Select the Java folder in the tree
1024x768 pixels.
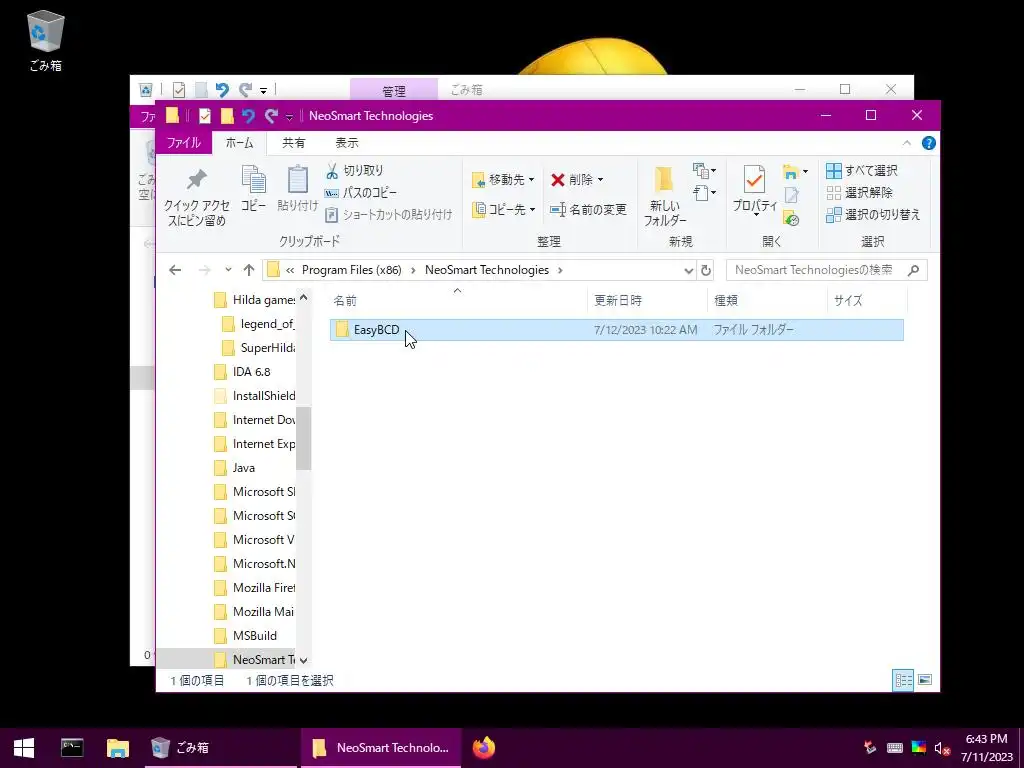(244, 468)
